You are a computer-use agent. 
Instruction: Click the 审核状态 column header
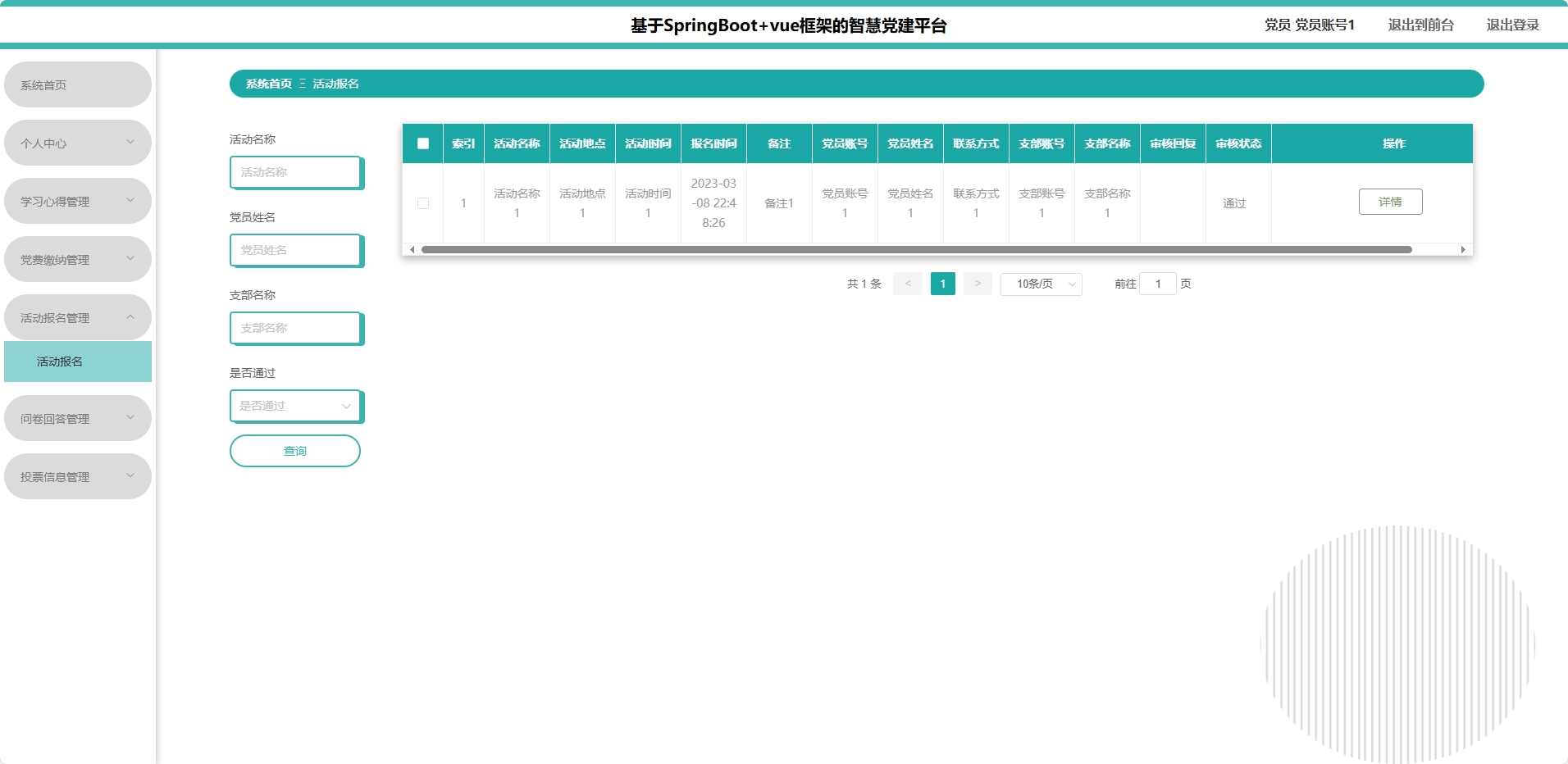pos(1238,143)
